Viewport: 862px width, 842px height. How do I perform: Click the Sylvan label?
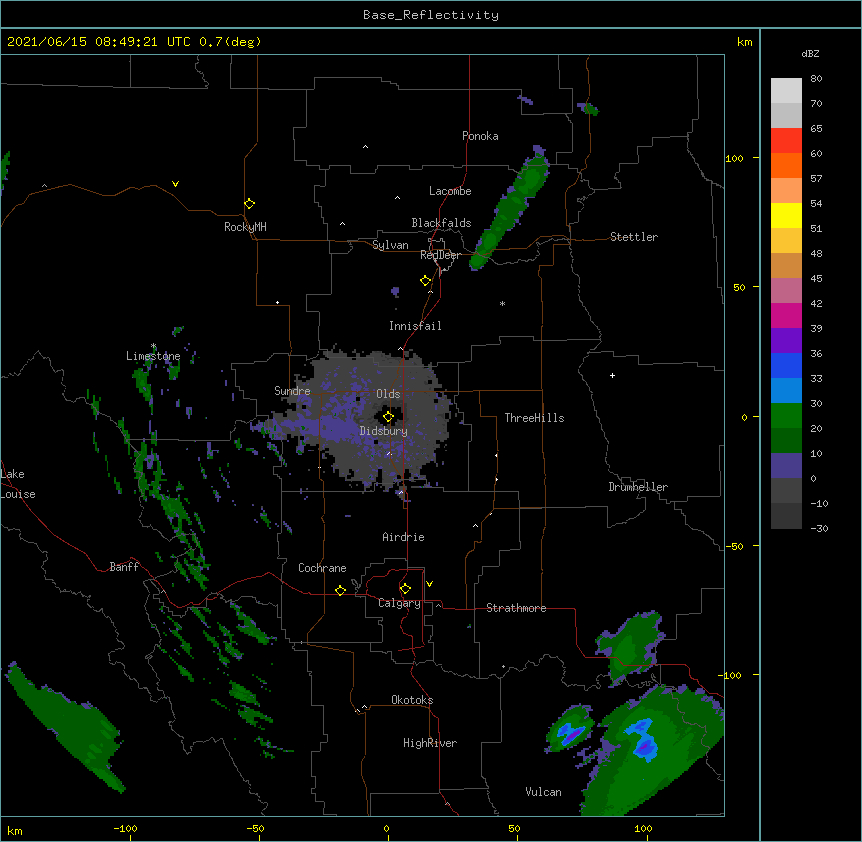(390, 245)
